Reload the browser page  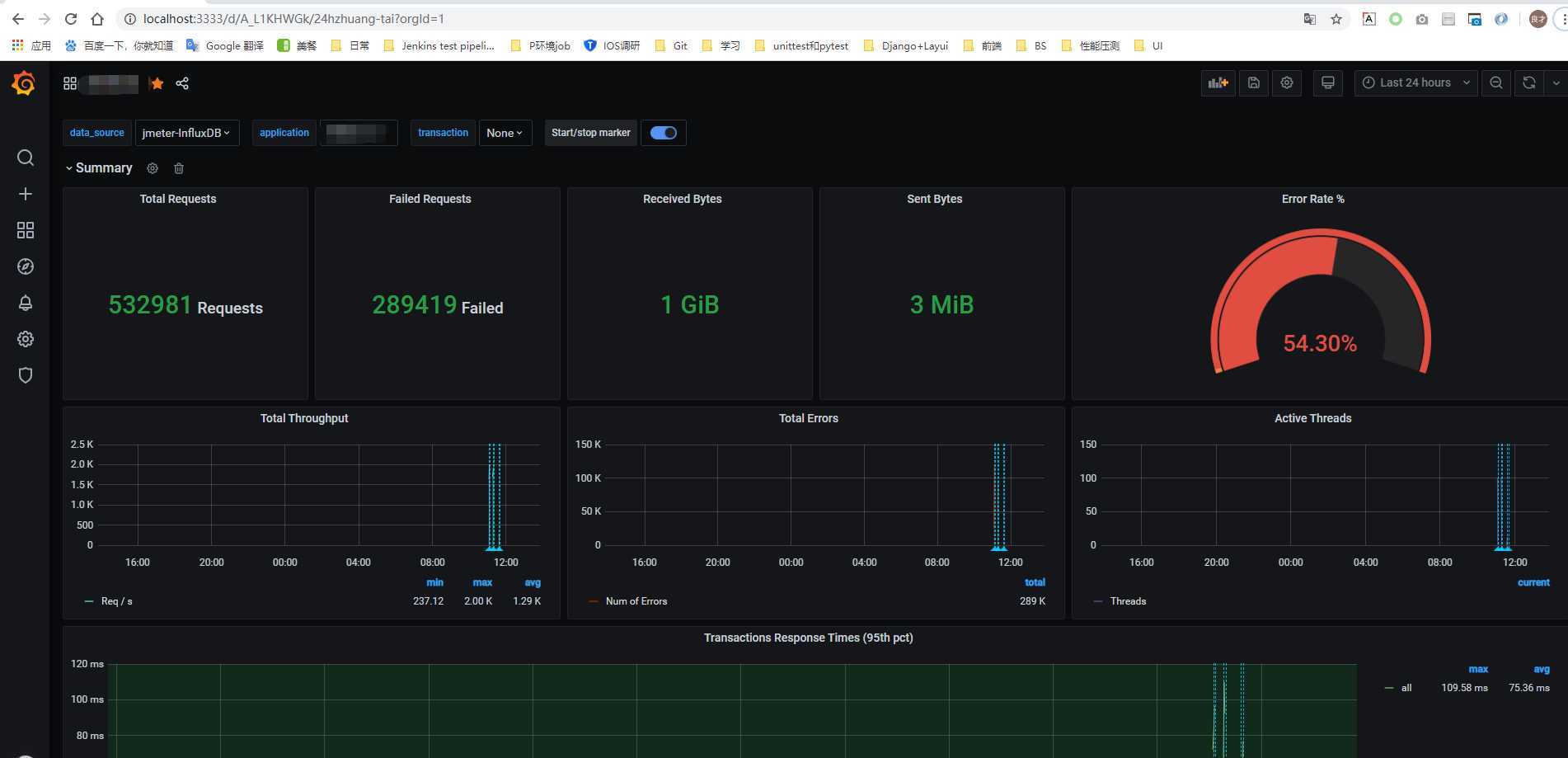click(71, 19)
